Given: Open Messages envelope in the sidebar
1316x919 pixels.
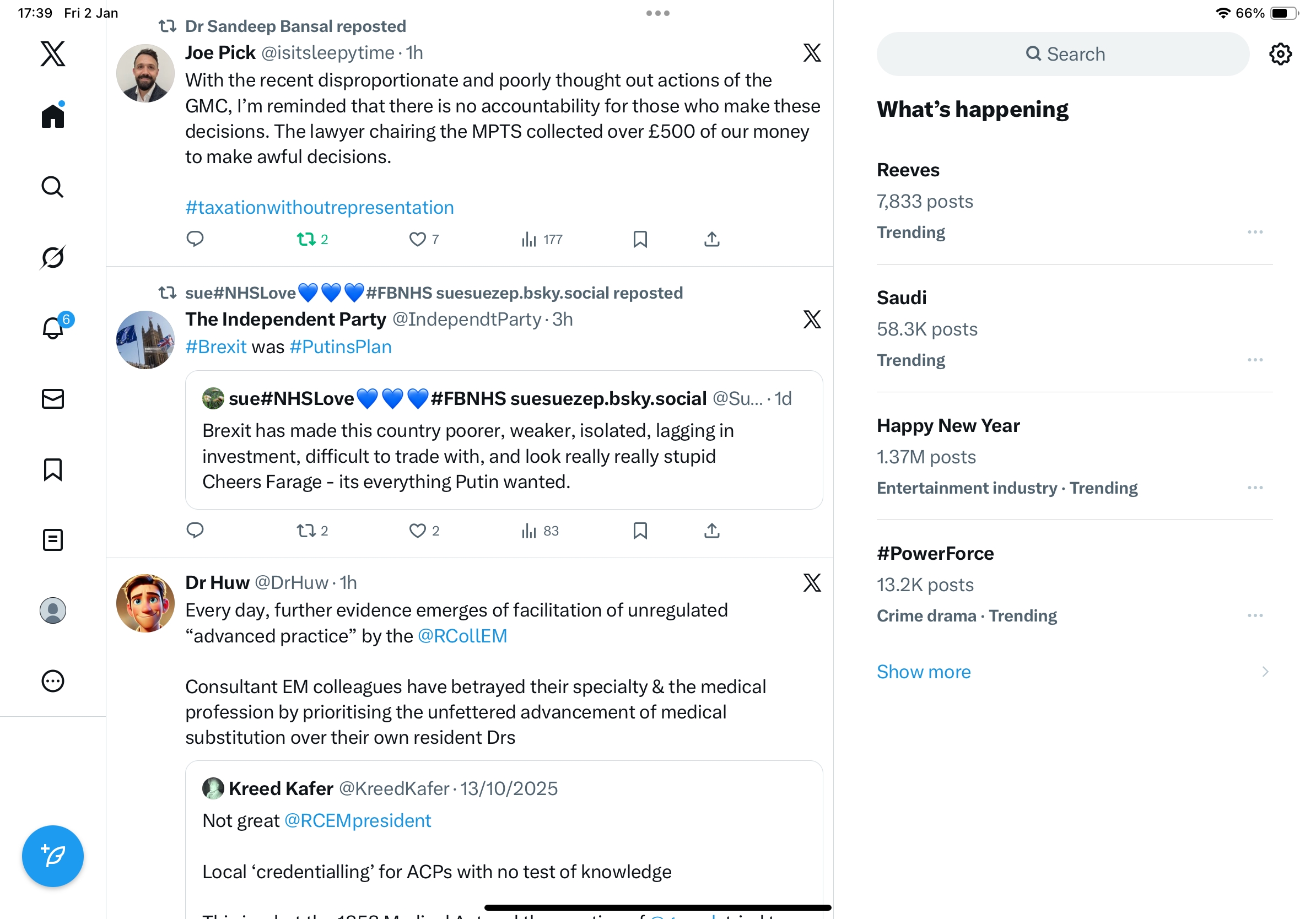Looking at the screenshot, I should (x=53, y=399).
